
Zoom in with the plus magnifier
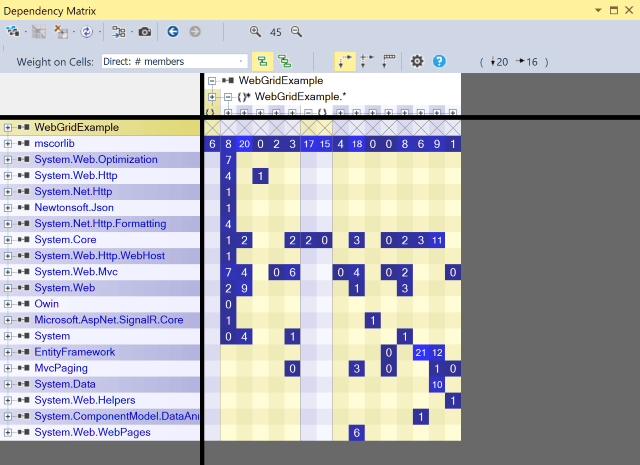[256, 31]
